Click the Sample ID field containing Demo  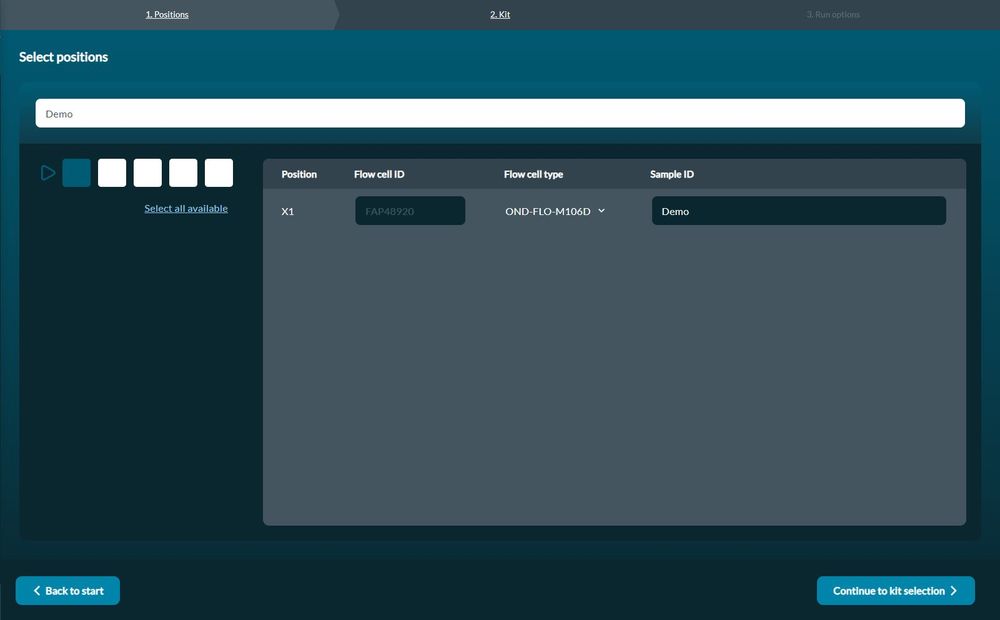tap(798, 210)
